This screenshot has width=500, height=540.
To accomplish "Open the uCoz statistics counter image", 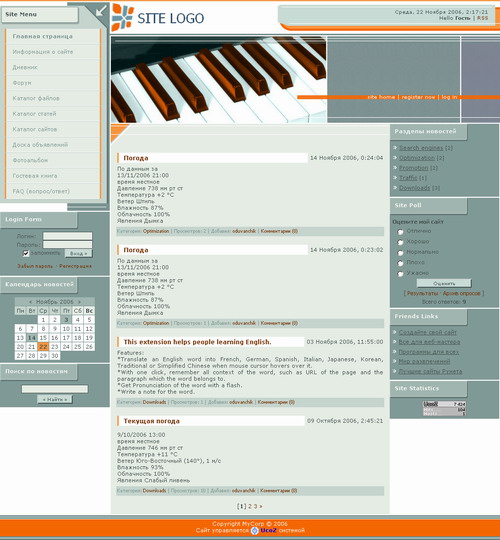I will coord(444,408).
